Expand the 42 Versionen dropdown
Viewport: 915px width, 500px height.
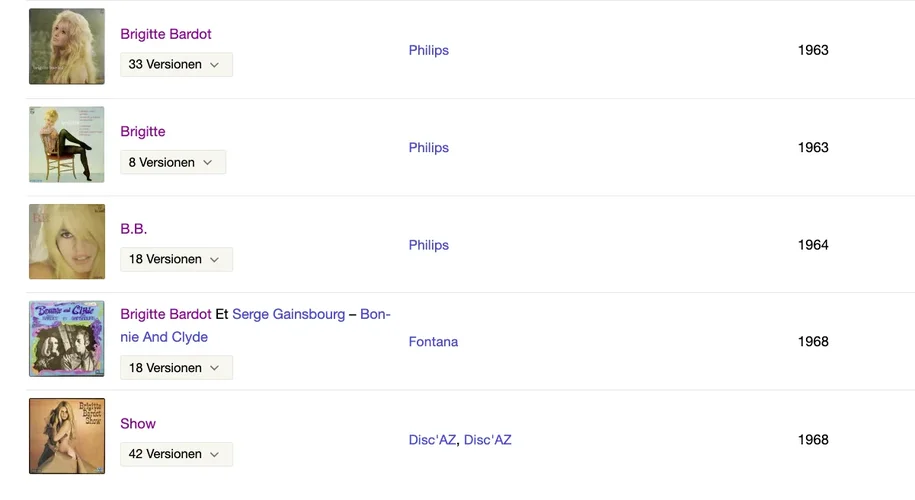176,454
